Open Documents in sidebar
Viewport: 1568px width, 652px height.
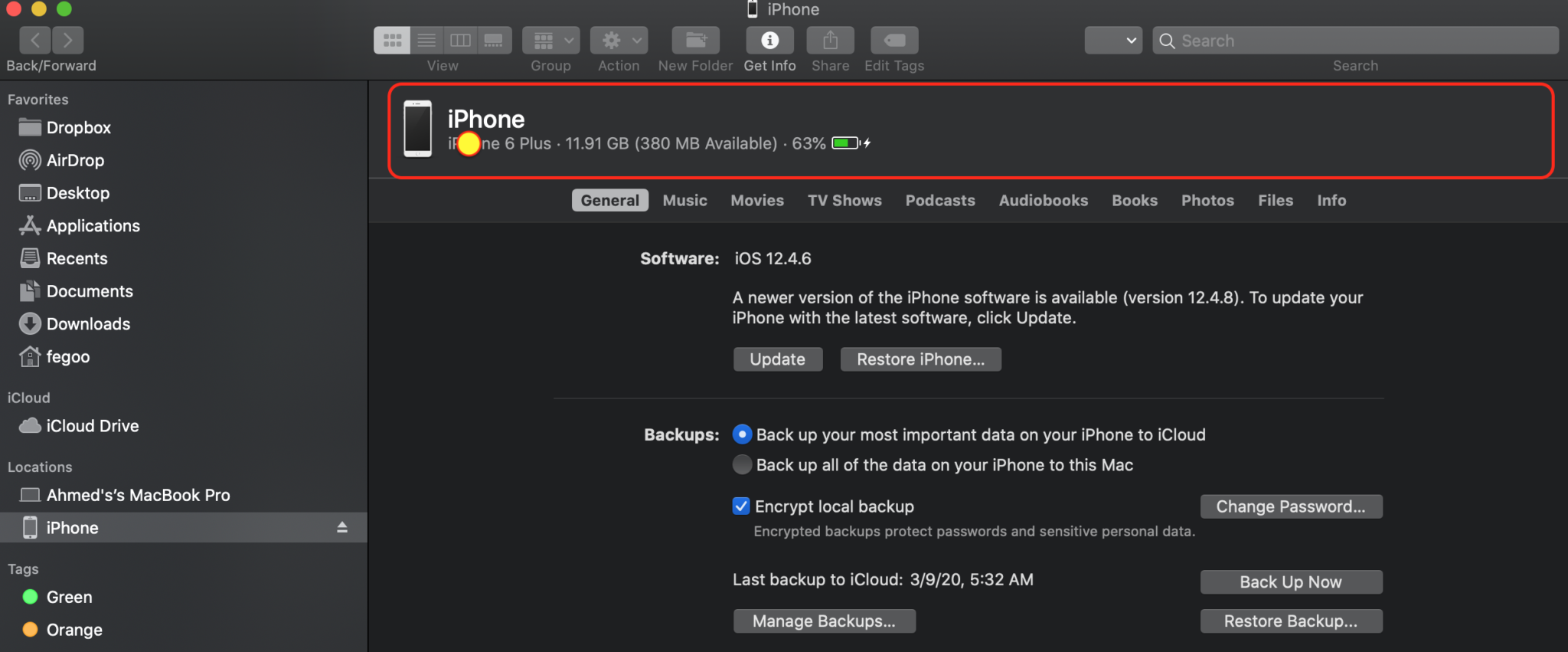90,291
